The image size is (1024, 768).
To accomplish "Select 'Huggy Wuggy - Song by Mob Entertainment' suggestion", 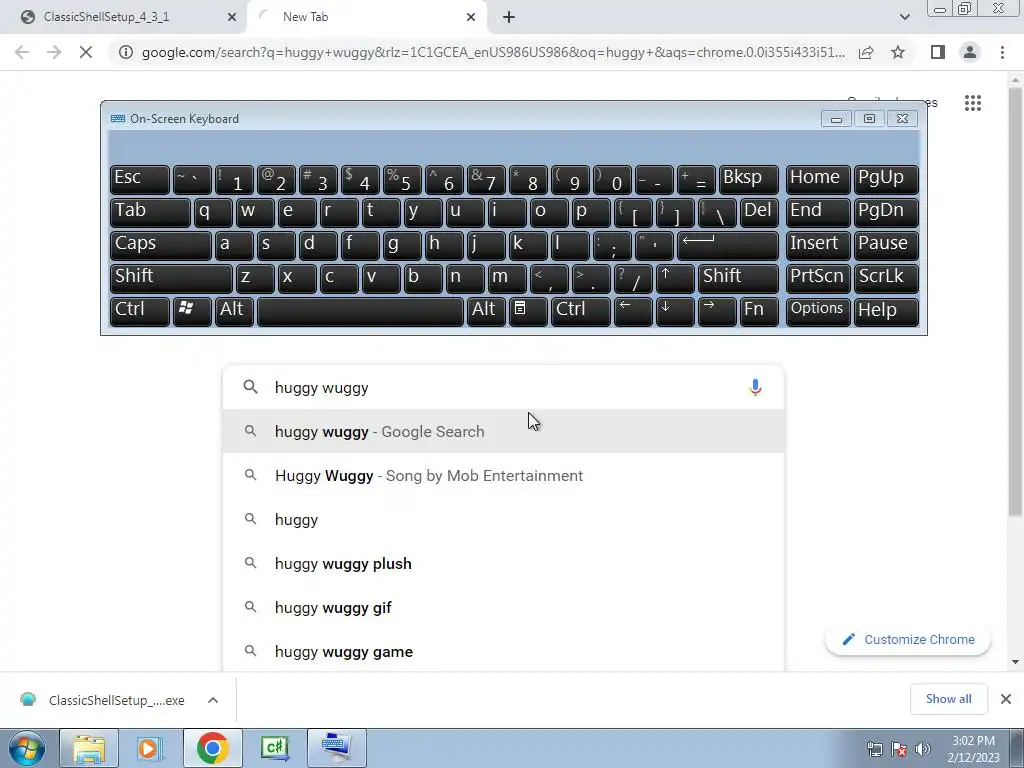I will point(503,475).
